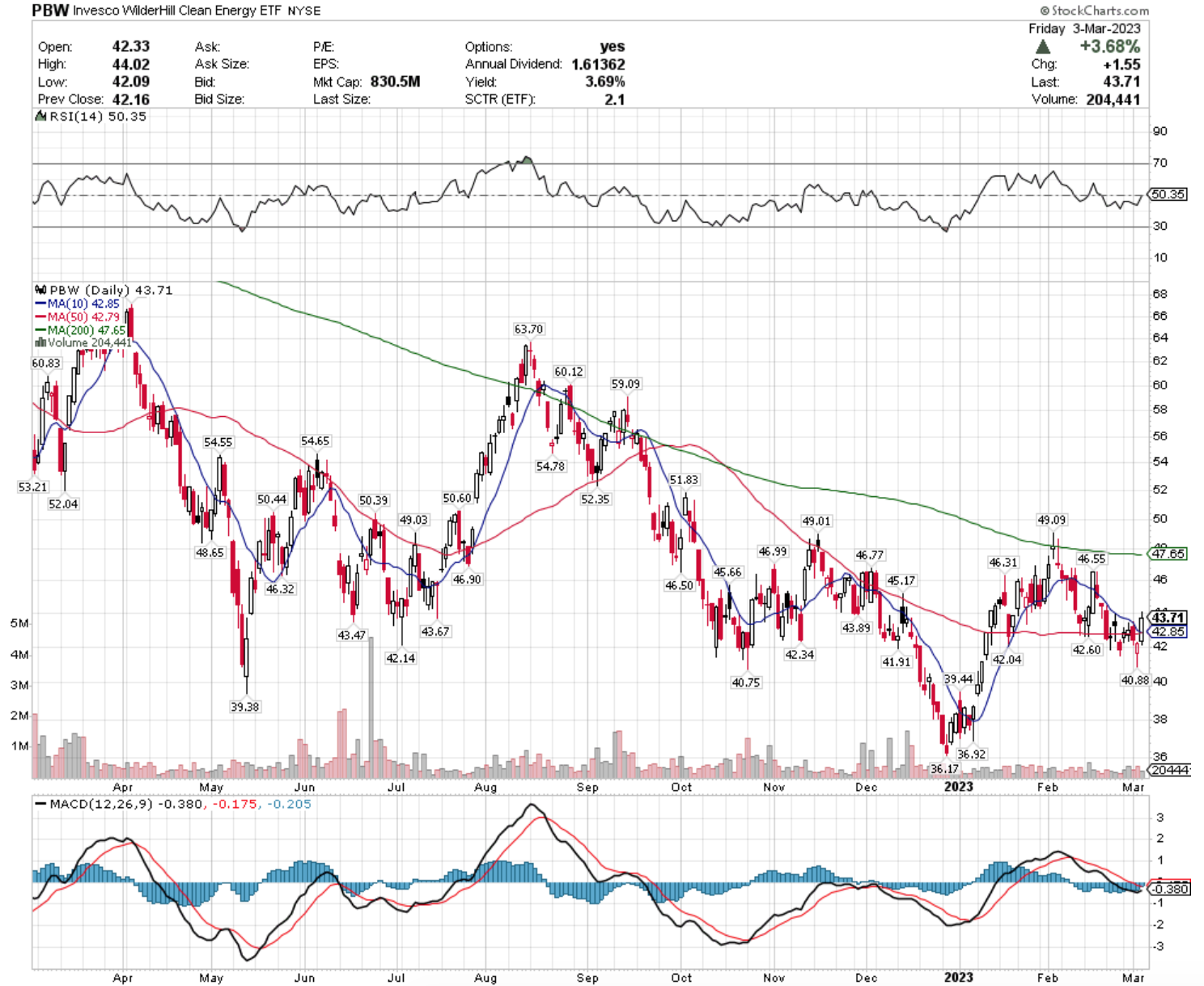Click the MACD axis tag -0.380

point(1169,889)
